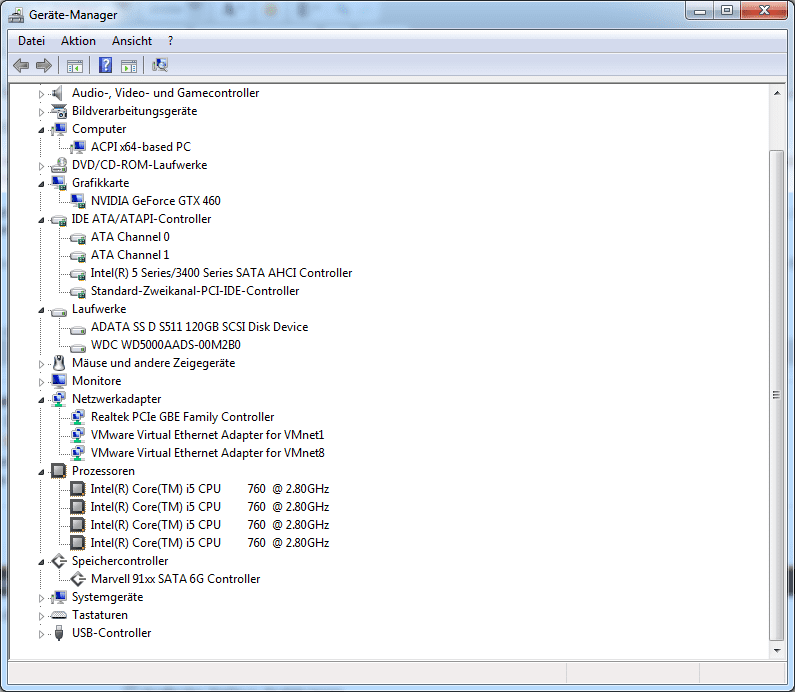Click the Forward arrow toolbar icon
This screenshot has height=692, width=795.
[x=44, y=65]
